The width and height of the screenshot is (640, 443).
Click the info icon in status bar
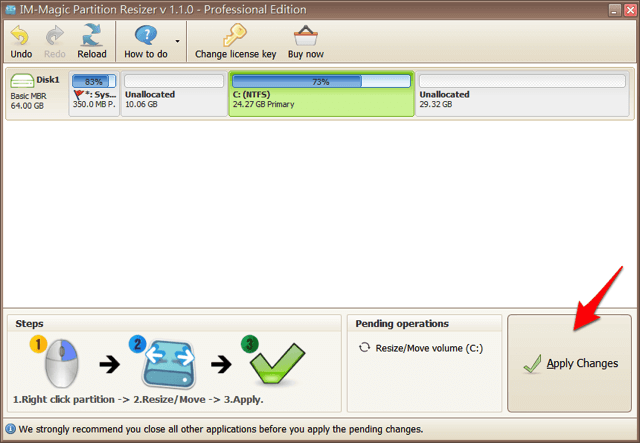[x=10, y=429]
